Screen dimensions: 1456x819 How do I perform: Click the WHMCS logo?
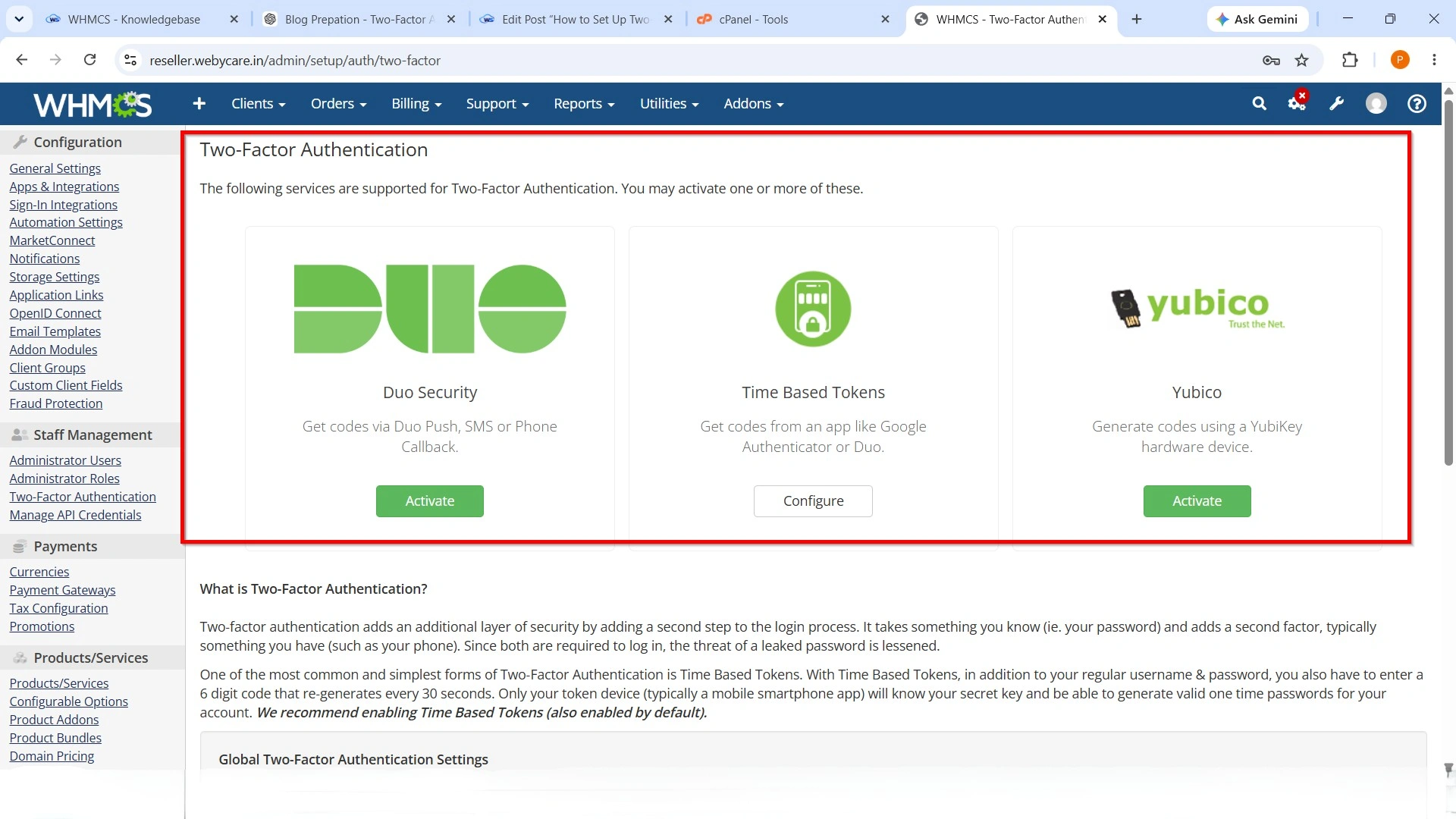(93, 104)
